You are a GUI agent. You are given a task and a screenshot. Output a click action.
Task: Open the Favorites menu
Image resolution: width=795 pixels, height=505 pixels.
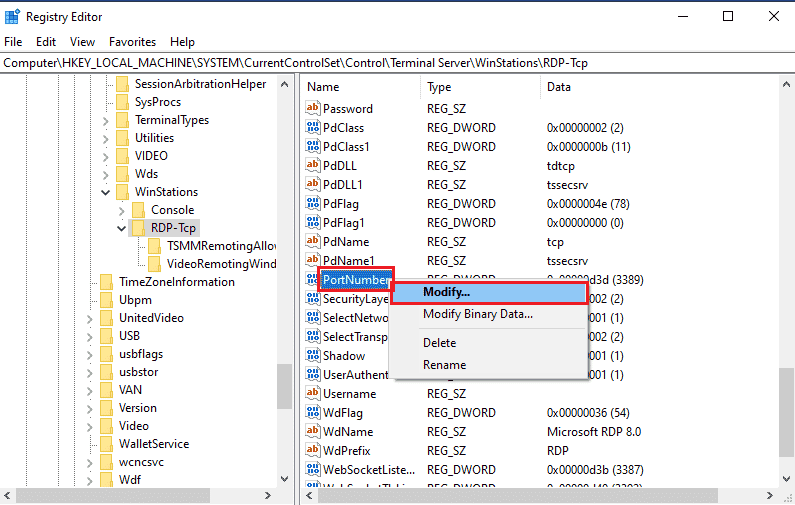coord(132,42)
